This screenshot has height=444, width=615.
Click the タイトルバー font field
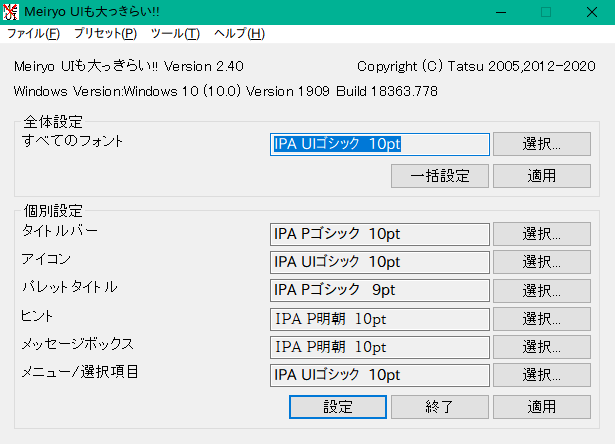[380, 234]
